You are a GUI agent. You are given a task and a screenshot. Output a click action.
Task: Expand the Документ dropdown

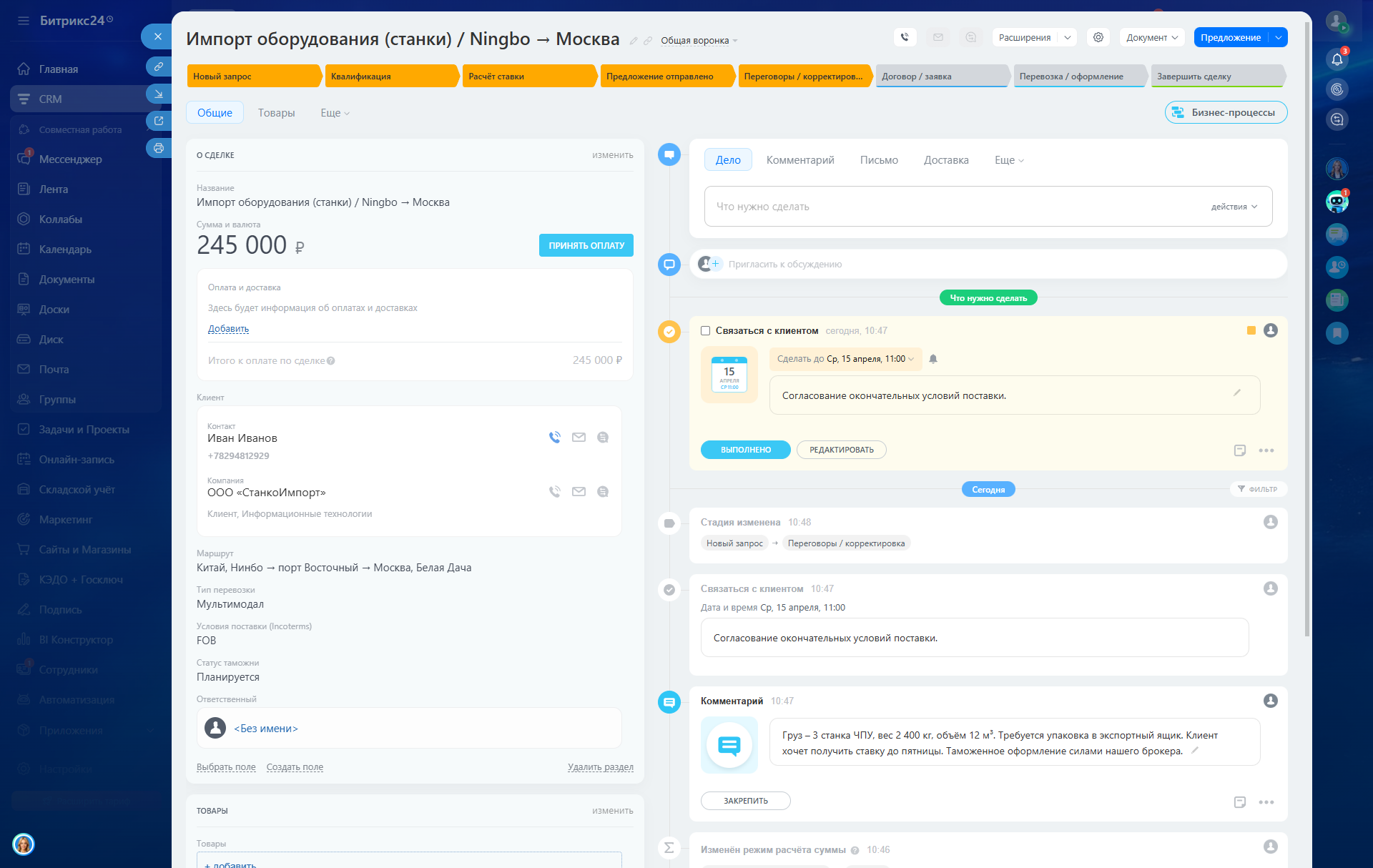(1151, 37)
